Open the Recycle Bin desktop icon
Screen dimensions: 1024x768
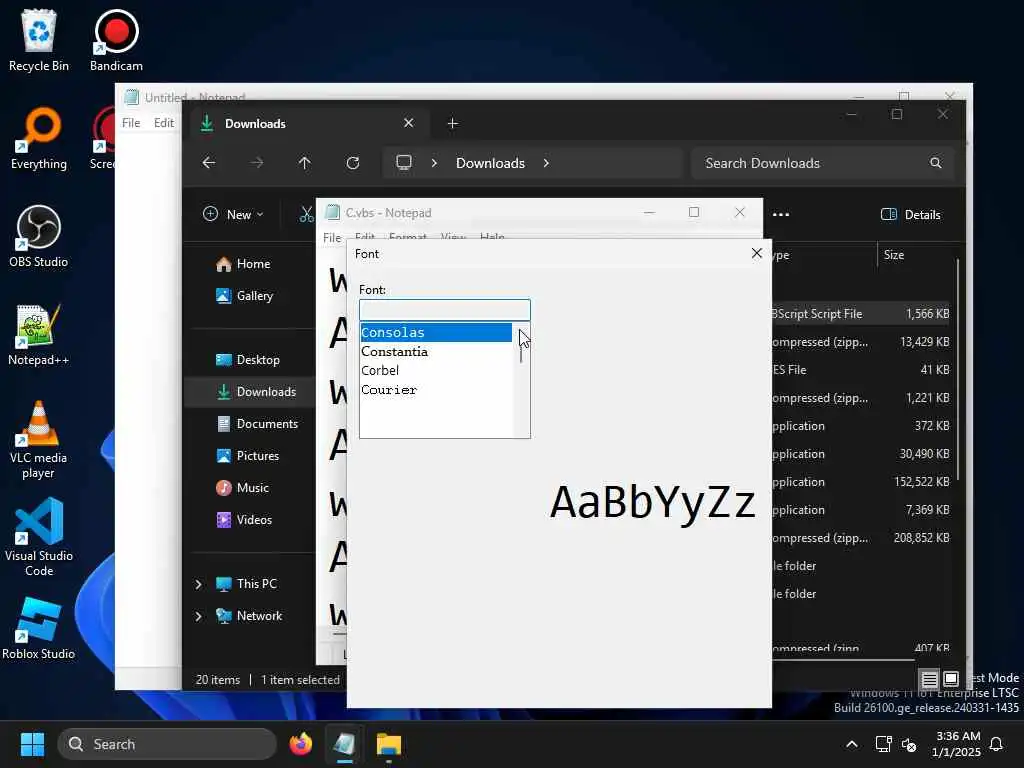pos(39,40)
